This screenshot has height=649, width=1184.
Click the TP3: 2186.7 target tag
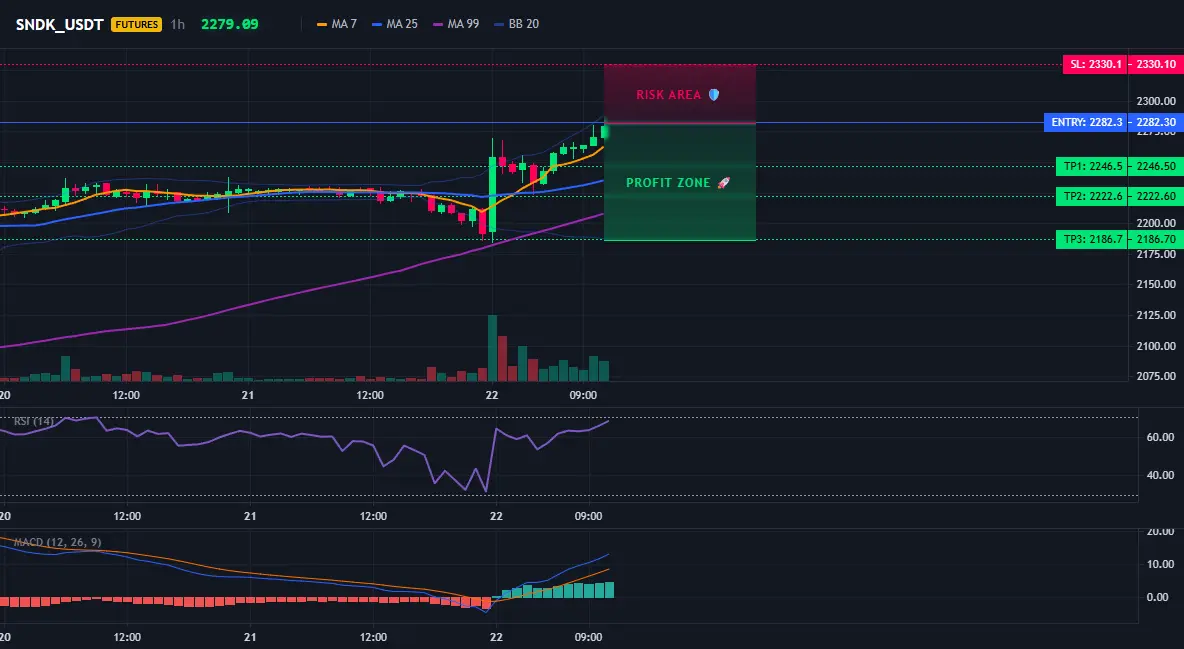(1092, 240)
